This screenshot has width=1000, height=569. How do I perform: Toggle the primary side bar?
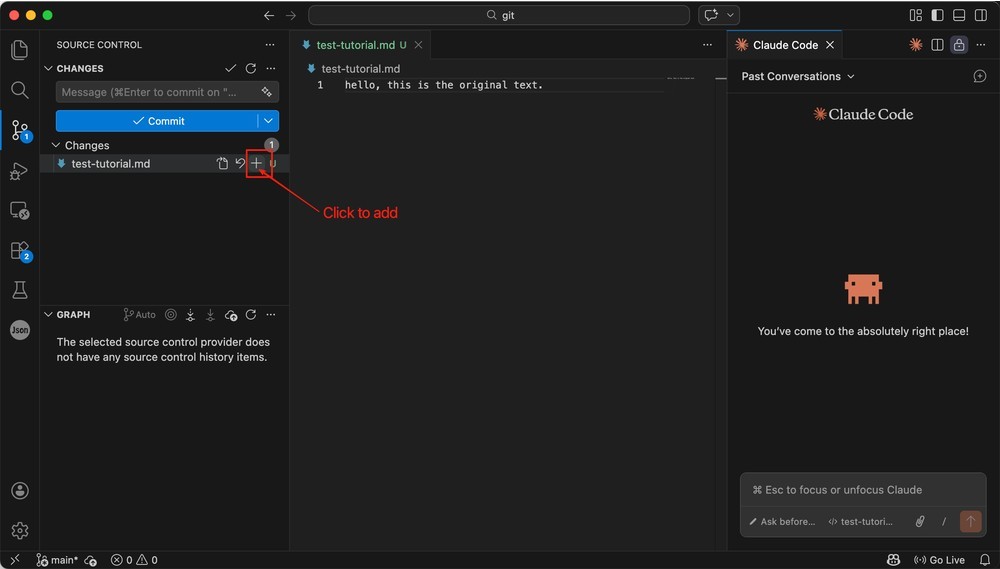click(x=938, y=15)
